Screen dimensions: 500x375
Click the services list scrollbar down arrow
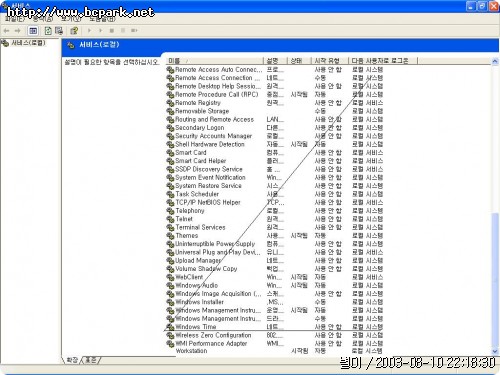tap(495, 351)
